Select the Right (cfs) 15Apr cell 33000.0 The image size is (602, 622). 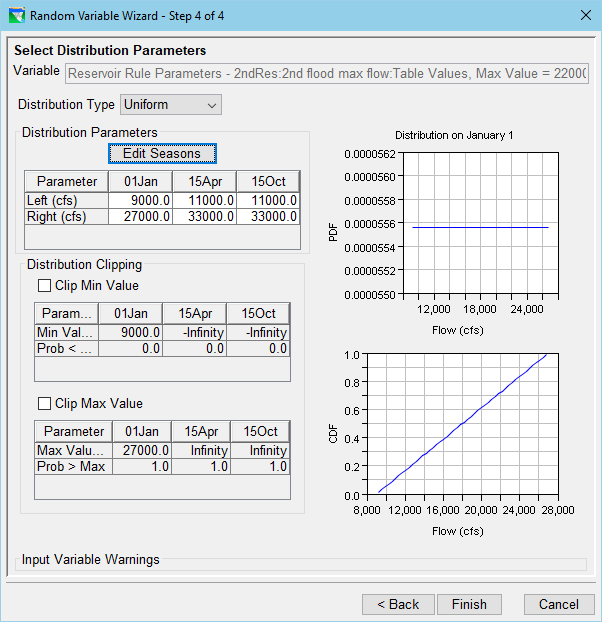(x=205, y=215)
